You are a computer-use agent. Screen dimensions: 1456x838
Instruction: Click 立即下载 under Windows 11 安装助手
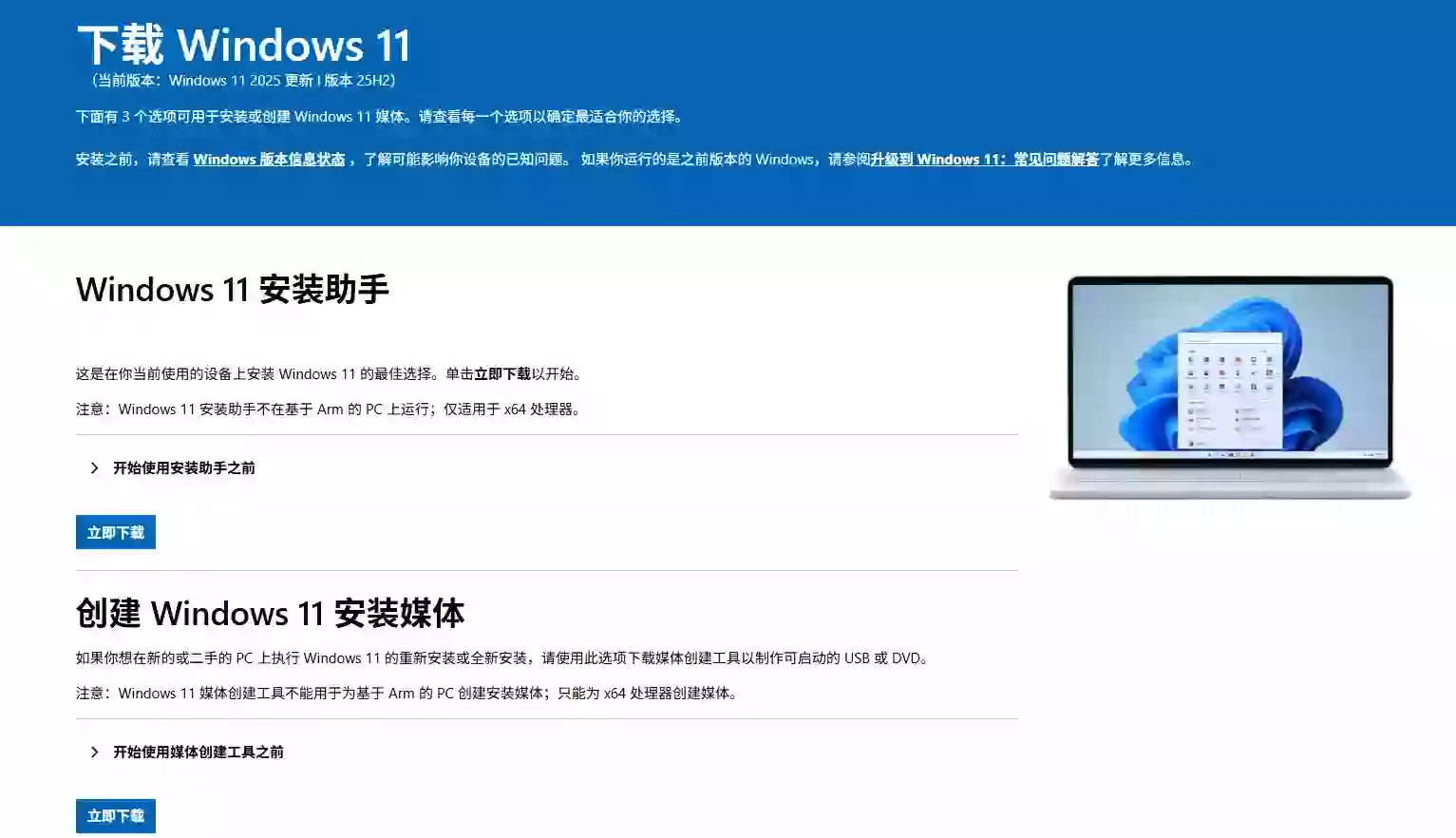[115, 532]
